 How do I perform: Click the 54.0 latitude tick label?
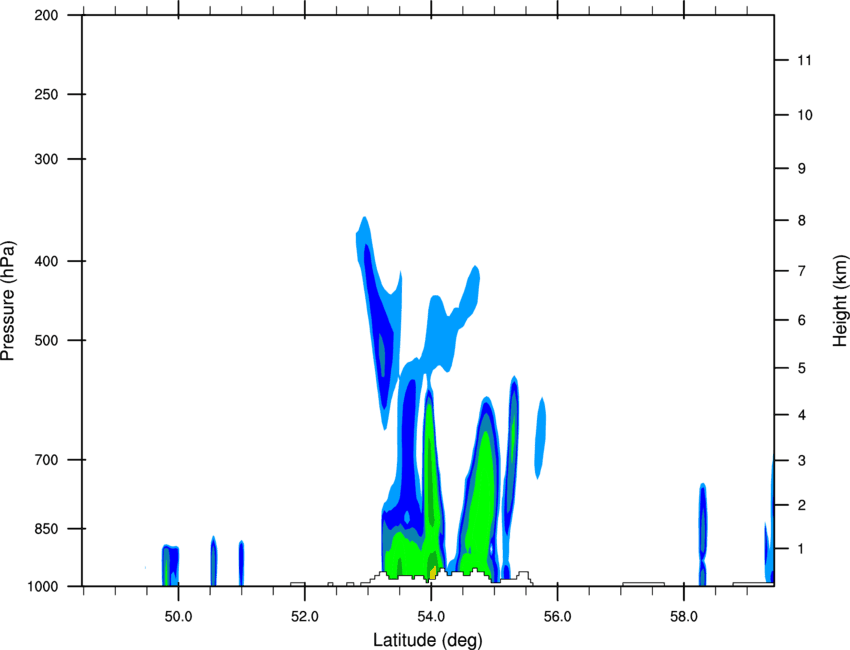coord(432,617)
